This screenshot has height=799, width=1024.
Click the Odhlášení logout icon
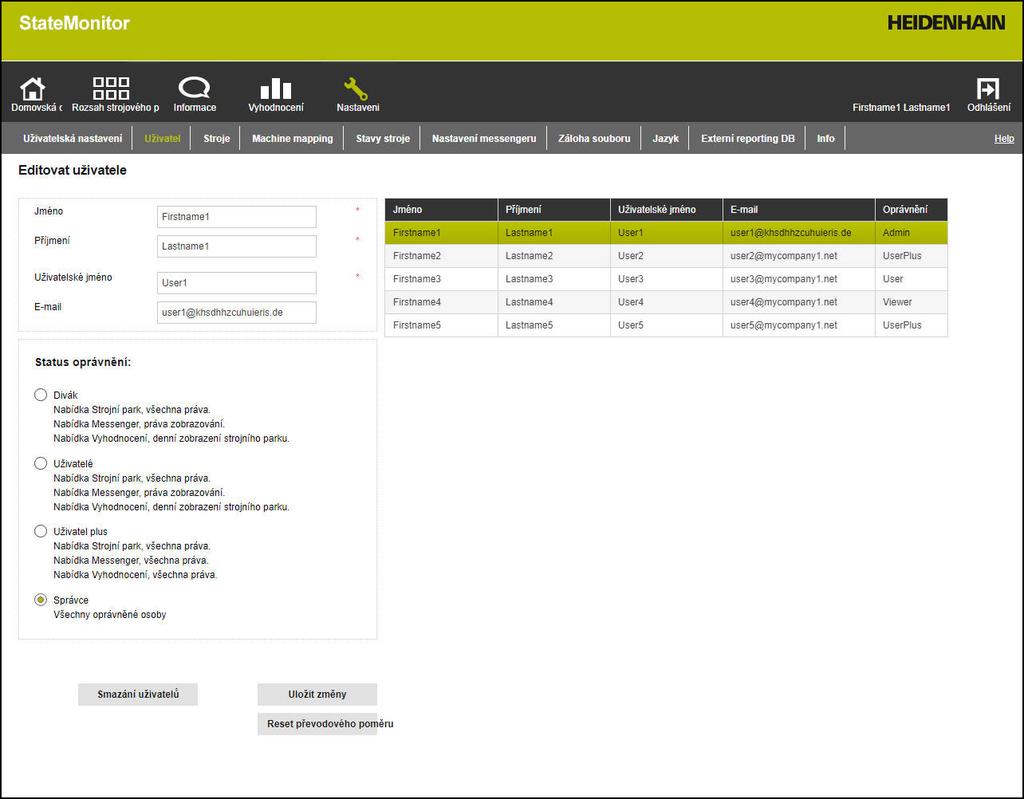(987, 88)
